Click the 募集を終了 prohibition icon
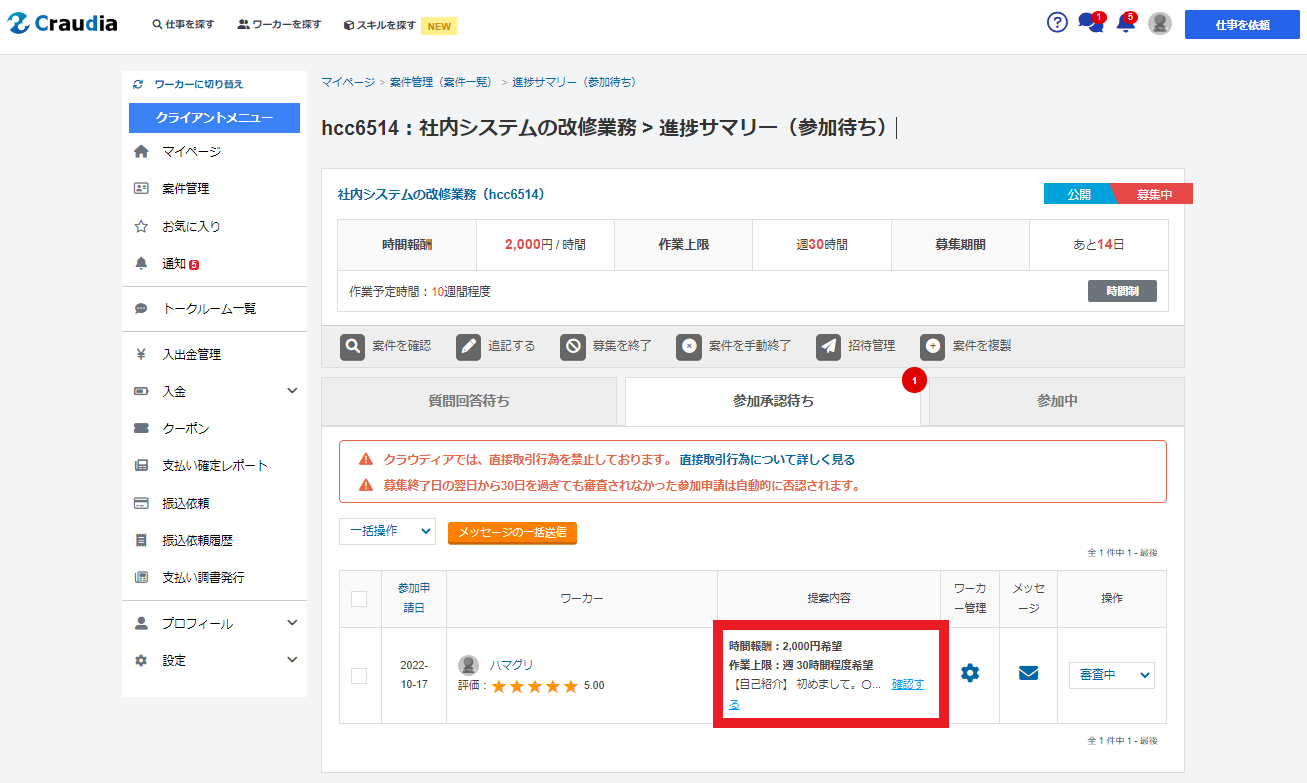The width and height of the screenshot is (1307, 783). [573, 346]
